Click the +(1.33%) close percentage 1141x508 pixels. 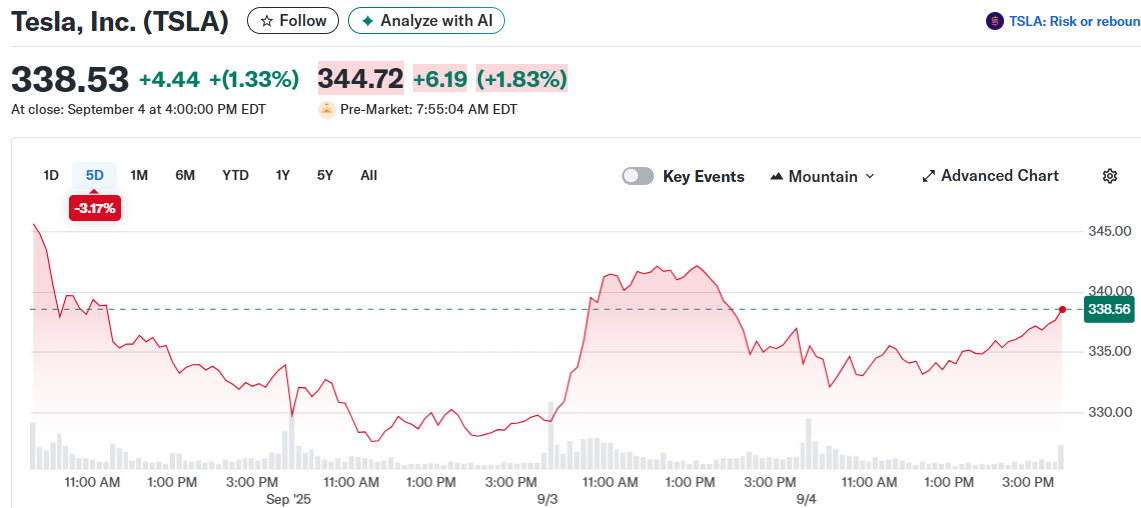254,79
